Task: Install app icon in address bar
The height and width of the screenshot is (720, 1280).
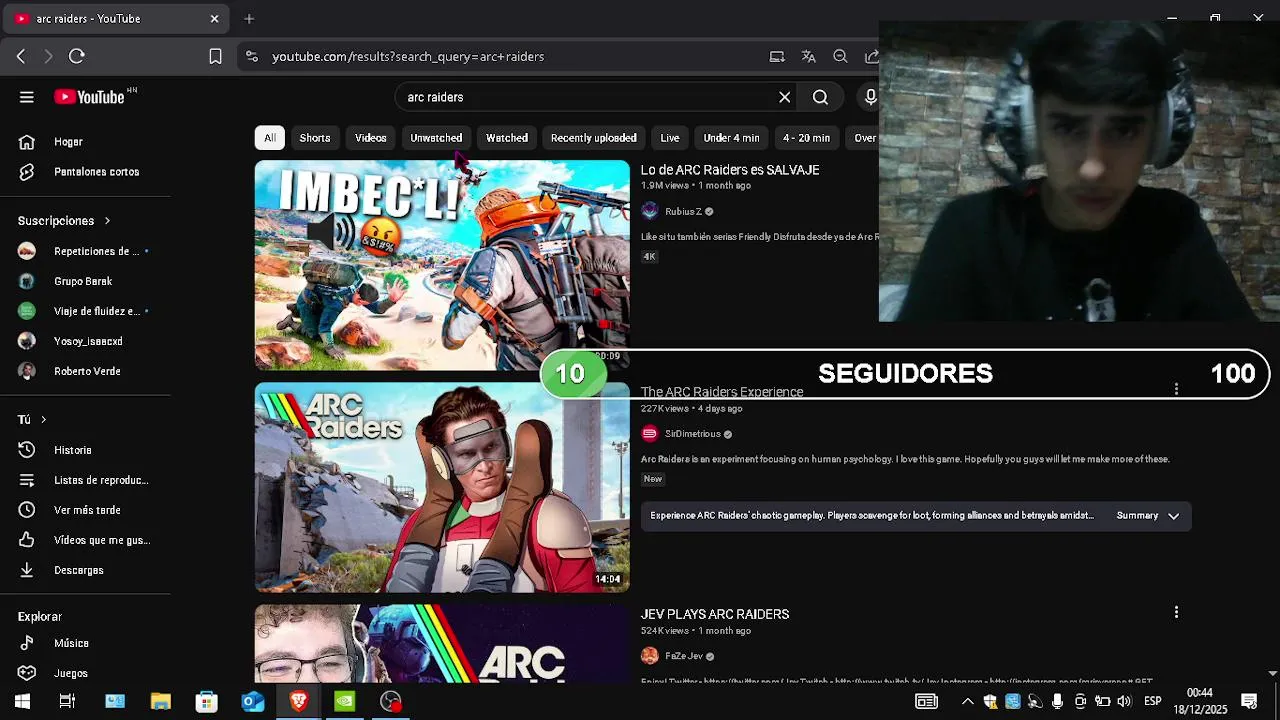Action: pyautogui.click(x=777, y=56)
